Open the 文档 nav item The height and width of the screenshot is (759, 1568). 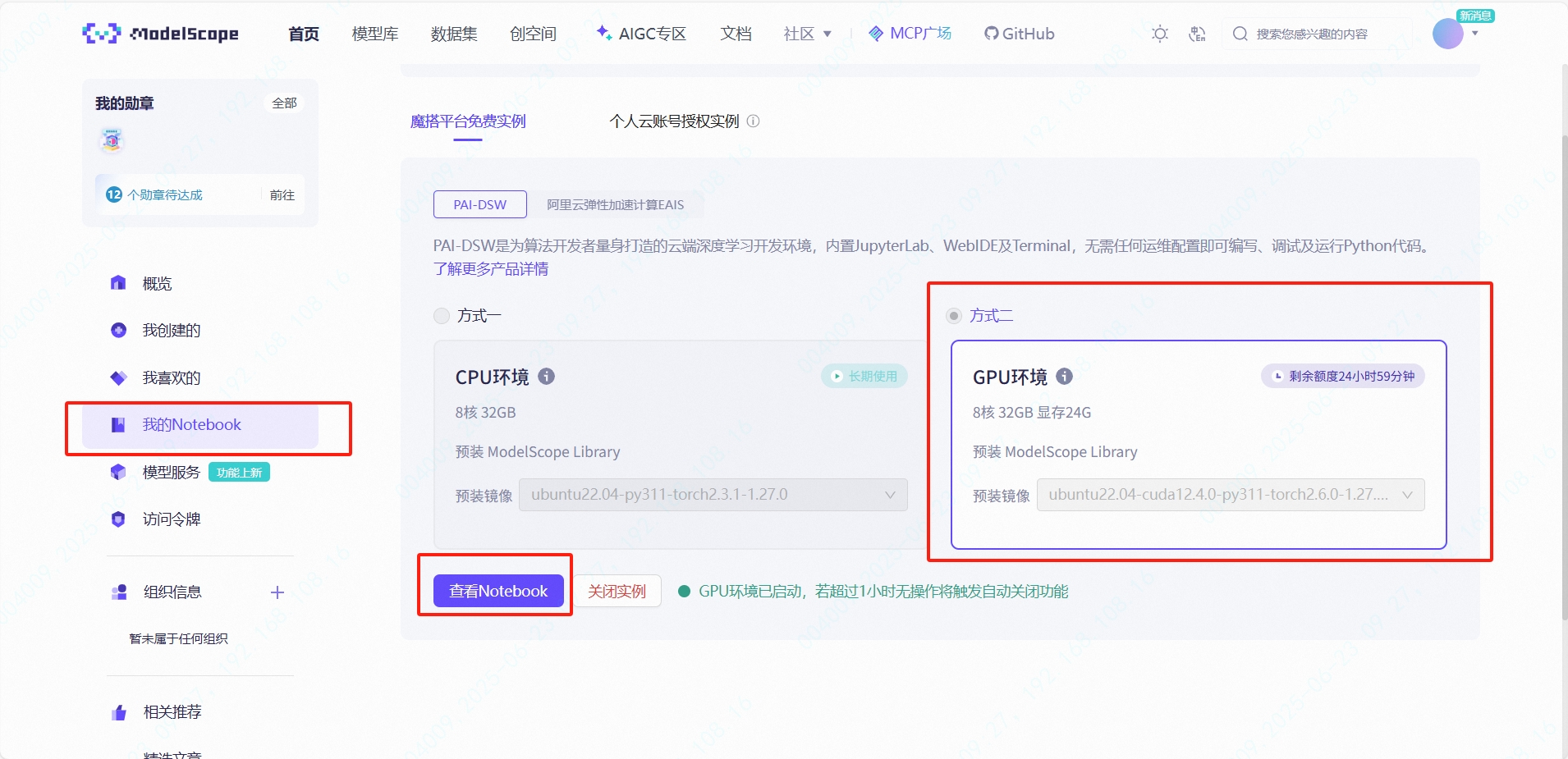pos(736,34)
